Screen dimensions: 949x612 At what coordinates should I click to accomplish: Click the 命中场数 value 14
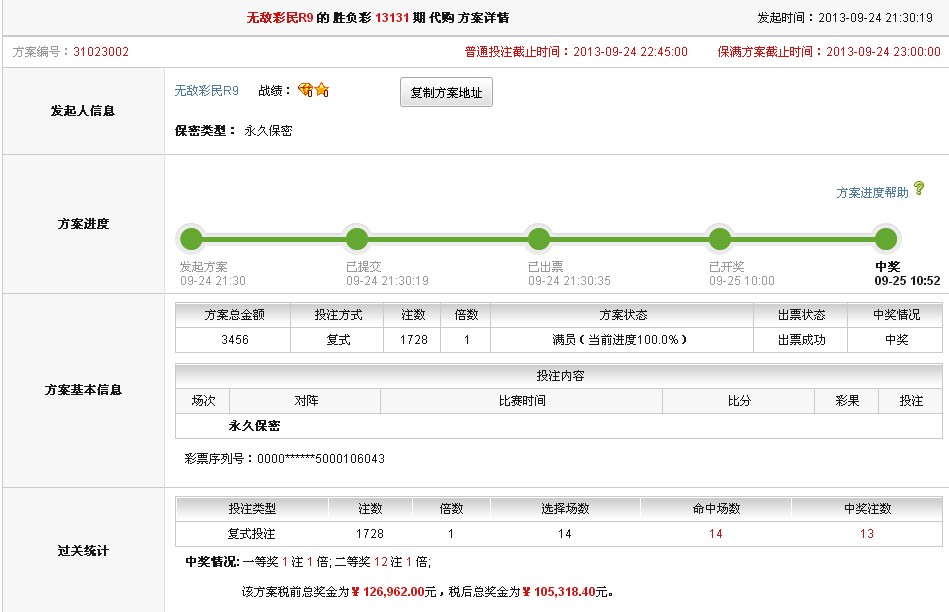click(715, 534)
